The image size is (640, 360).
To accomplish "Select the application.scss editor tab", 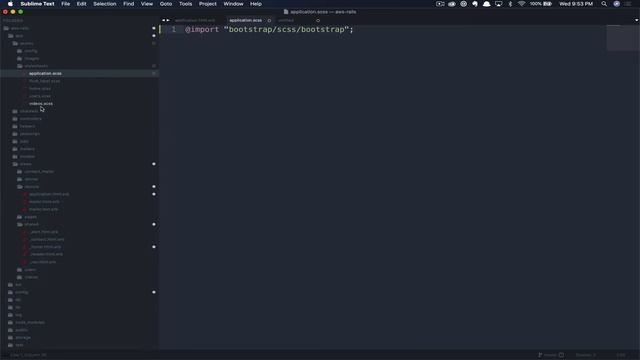I will (245, 20).
